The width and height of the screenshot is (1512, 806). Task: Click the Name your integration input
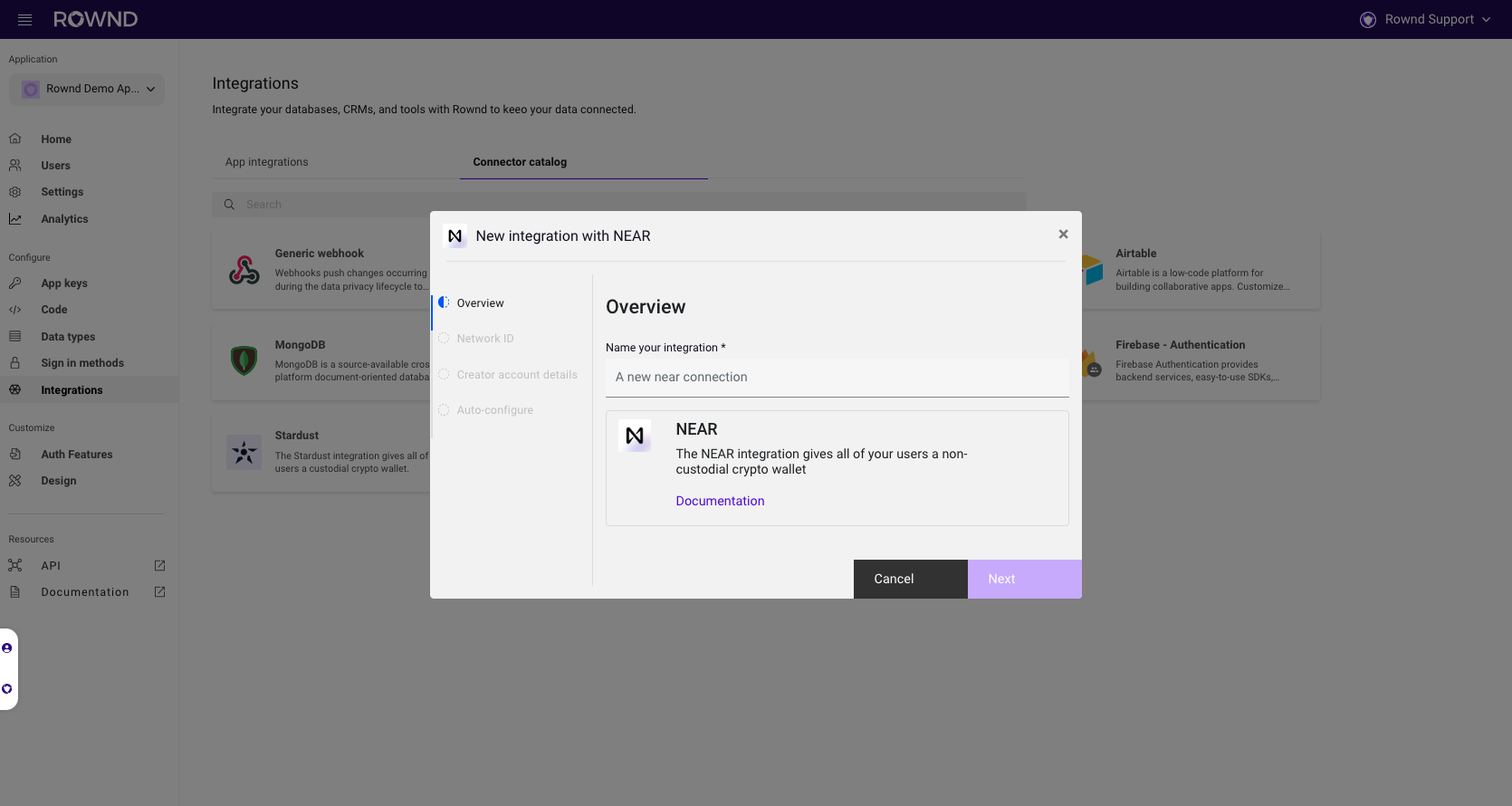coord(837,378)
